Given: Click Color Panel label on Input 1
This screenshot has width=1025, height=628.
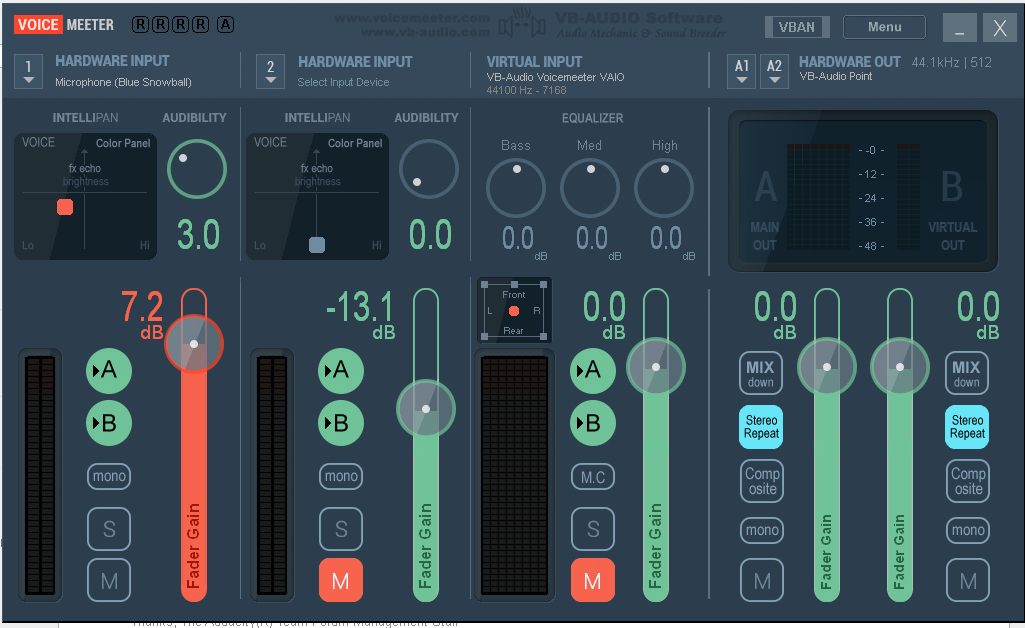Looking at the screenshot, I should (123, 143).
